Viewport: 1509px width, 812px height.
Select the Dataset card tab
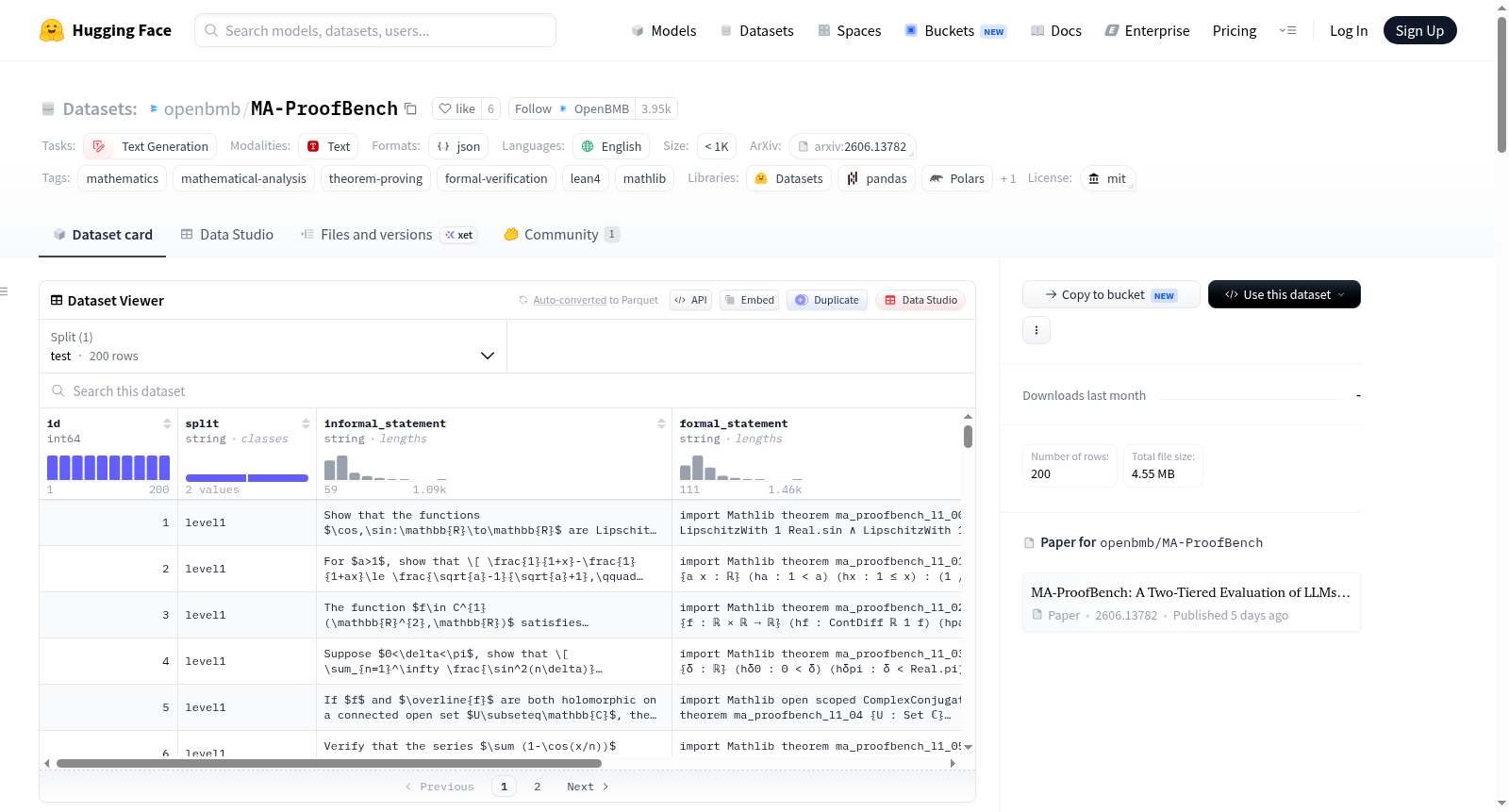(x=103, y=235)
